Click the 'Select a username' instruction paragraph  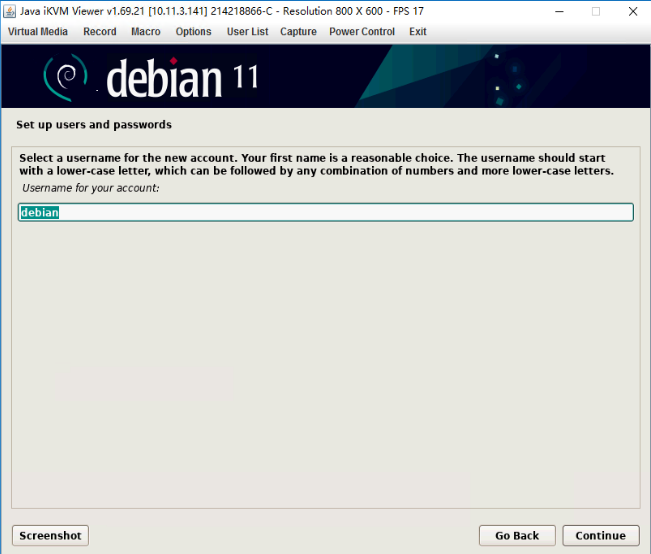pos(316,164)
